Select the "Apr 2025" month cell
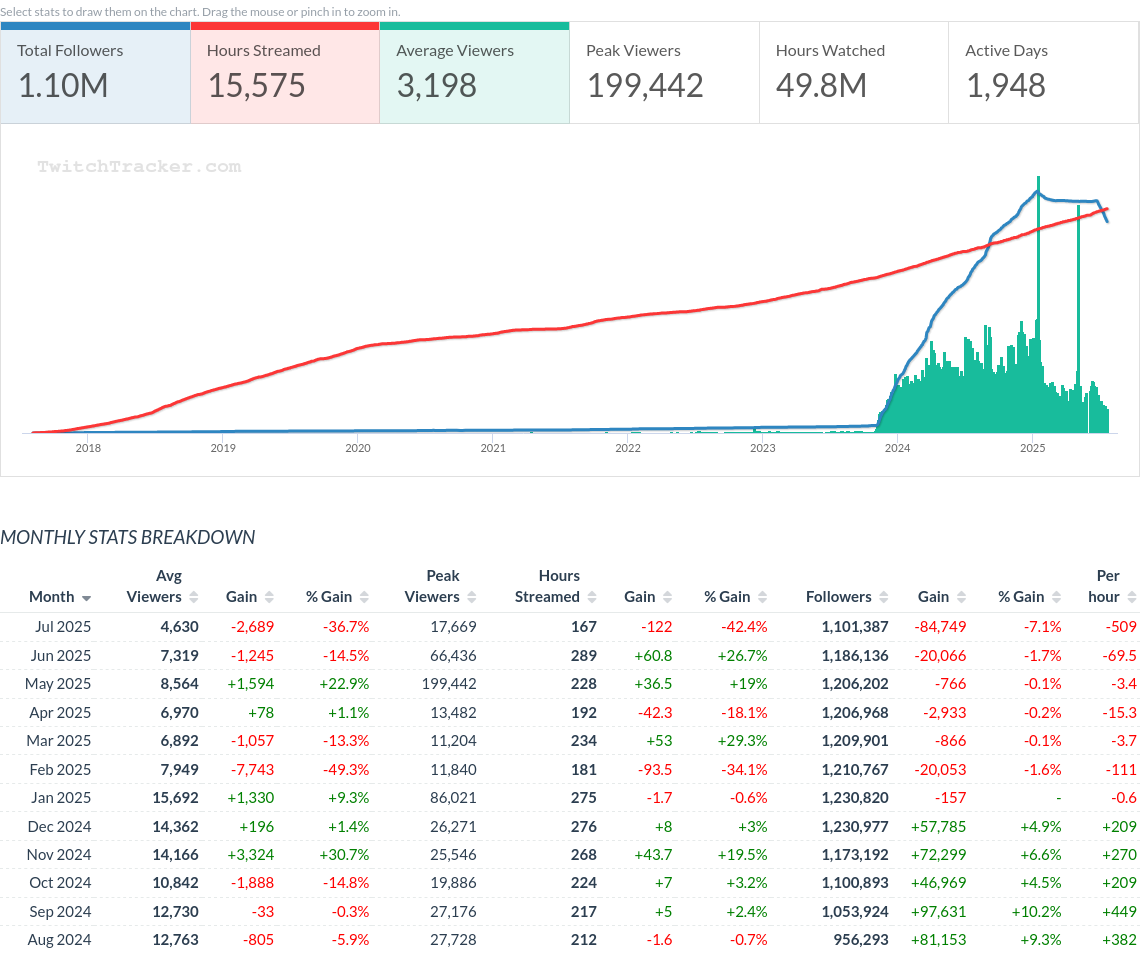 pyautogui.click(x=60, y=713)
